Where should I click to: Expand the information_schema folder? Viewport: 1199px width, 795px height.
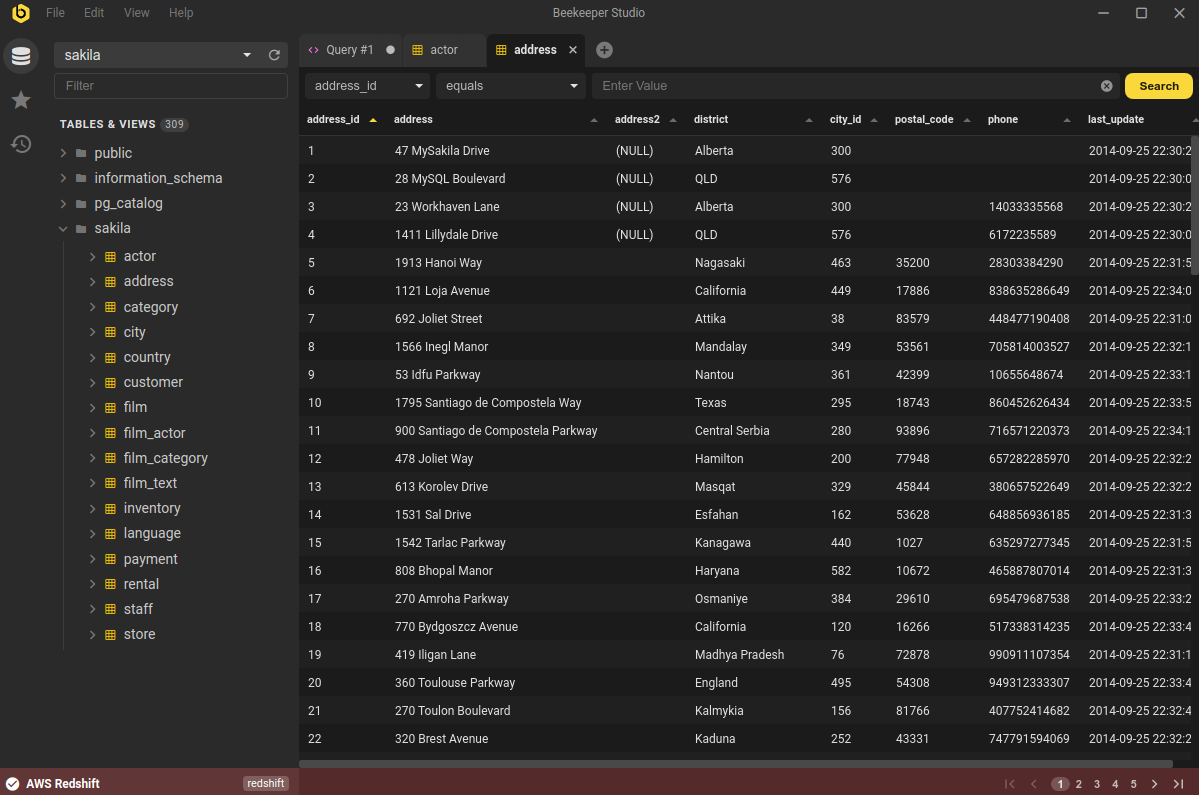63,178
